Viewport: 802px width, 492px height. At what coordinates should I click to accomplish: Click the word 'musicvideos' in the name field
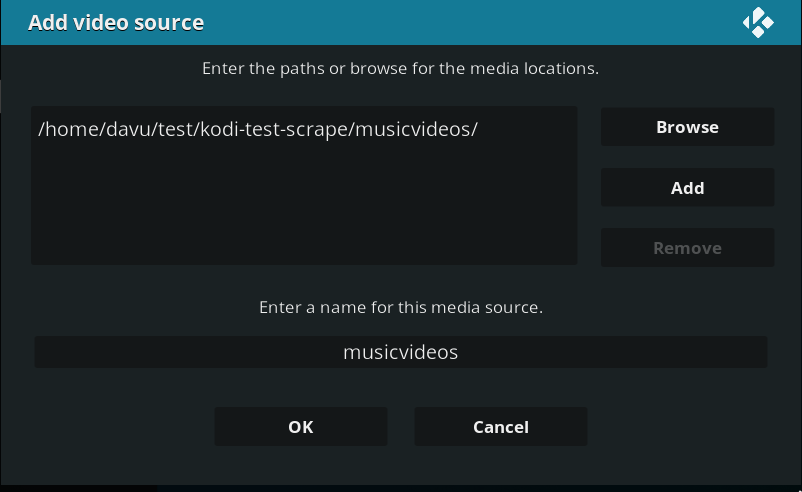400,352
